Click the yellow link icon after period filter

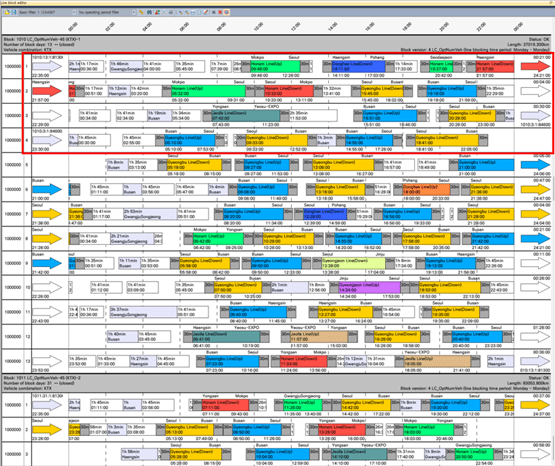pyautogui.click(x=141, y=12)
